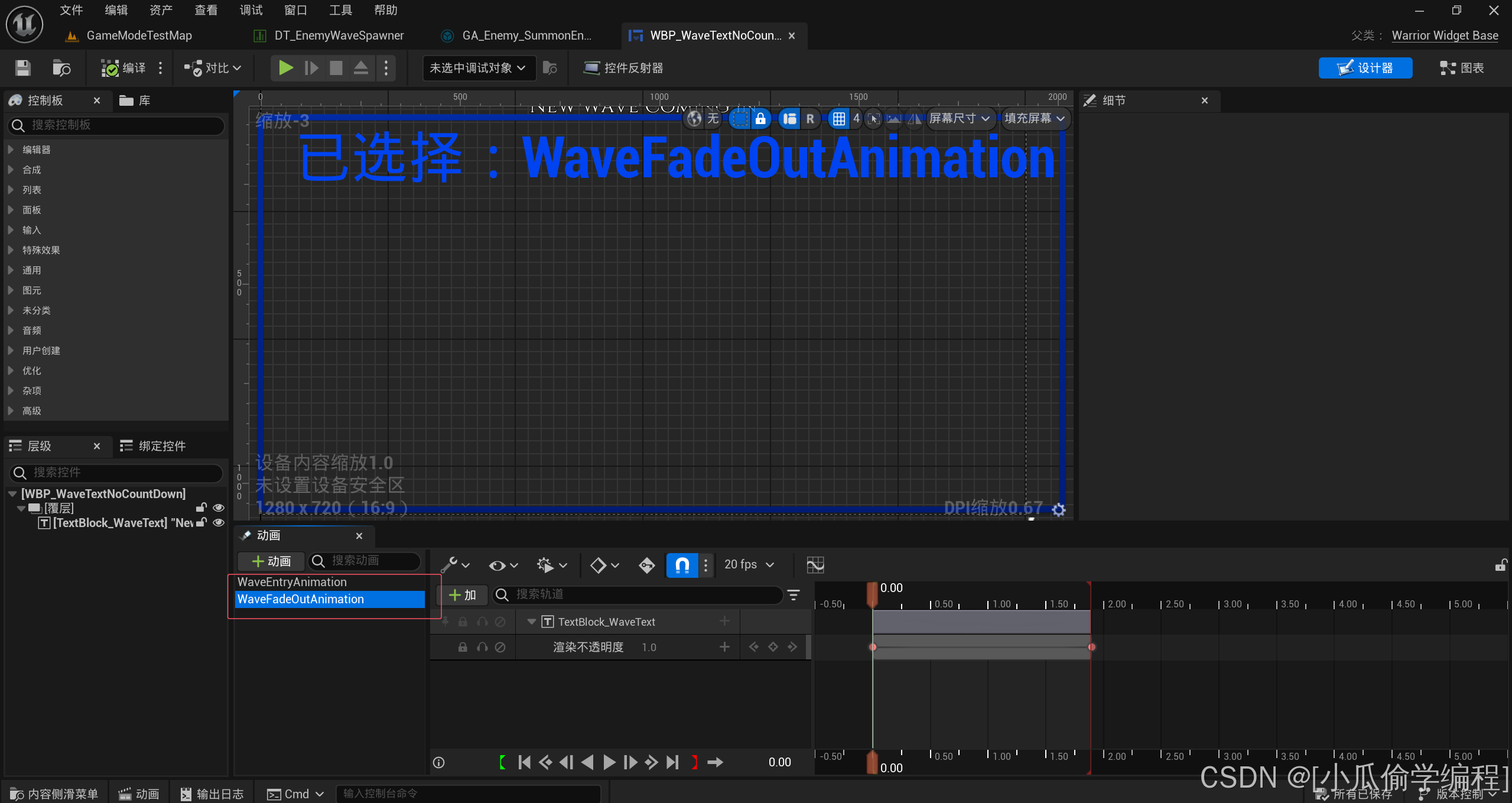Screen dimensions: 1512x803
Task: Click the + 动画 add animation button
Action: pyautogui.click(x=271, y=561)
